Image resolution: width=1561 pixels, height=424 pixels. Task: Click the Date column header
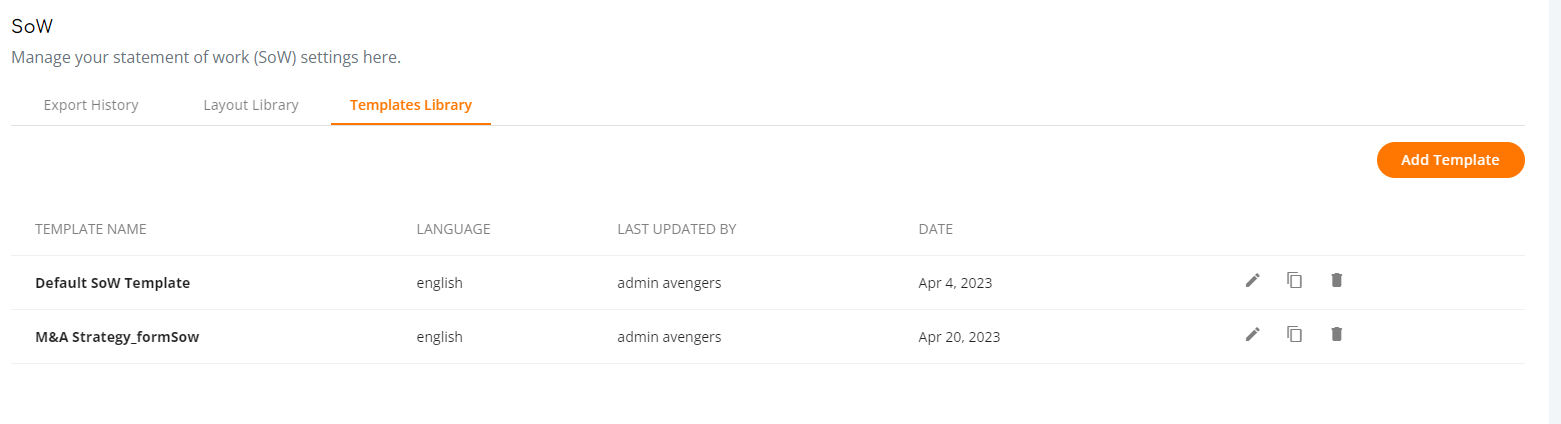935,229
